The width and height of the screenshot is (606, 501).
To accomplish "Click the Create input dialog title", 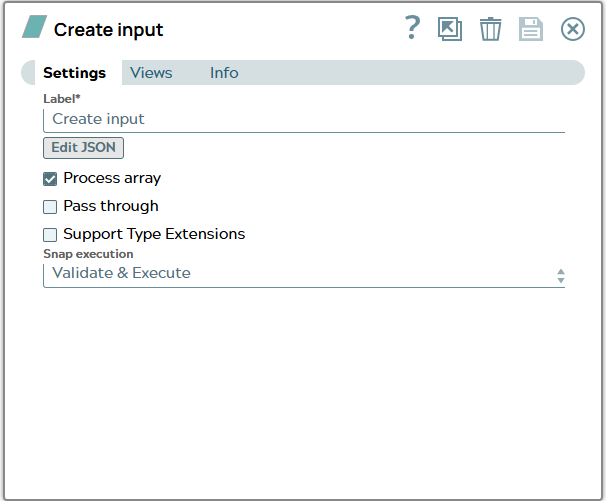I will [x=109, y=30].
